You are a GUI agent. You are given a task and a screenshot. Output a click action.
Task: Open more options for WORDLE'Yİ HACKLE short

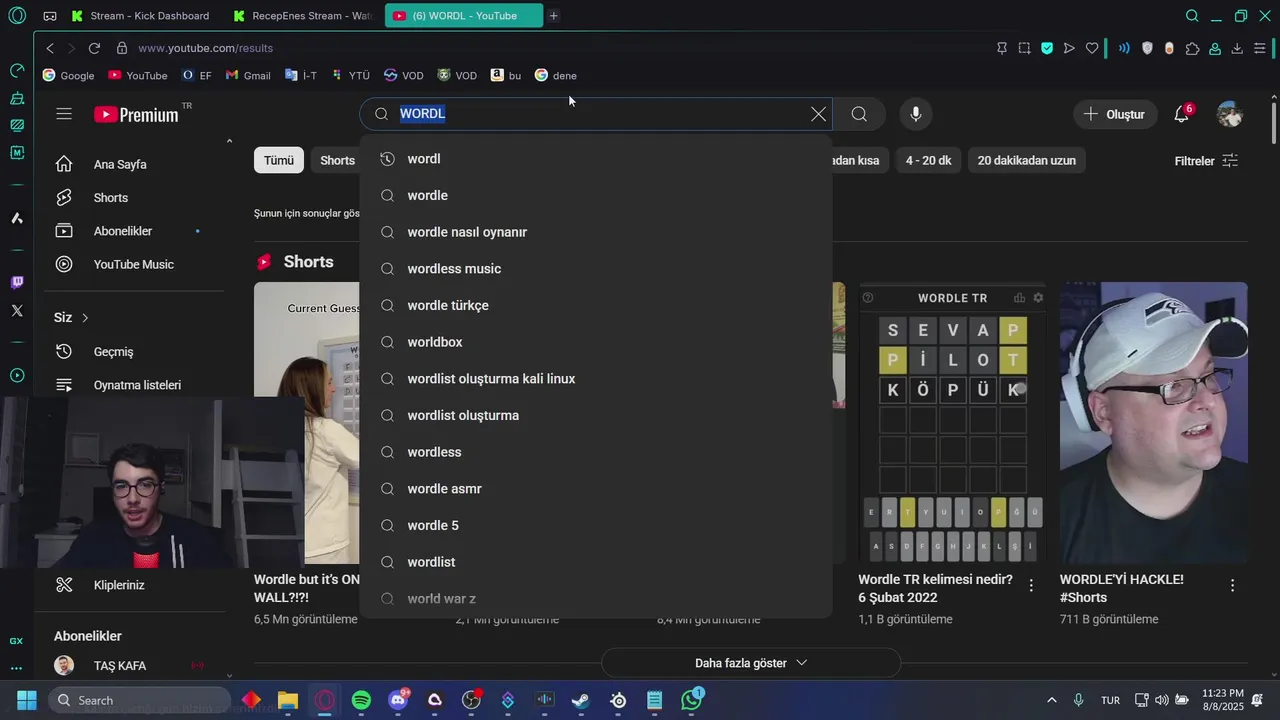pos(1232,585)
